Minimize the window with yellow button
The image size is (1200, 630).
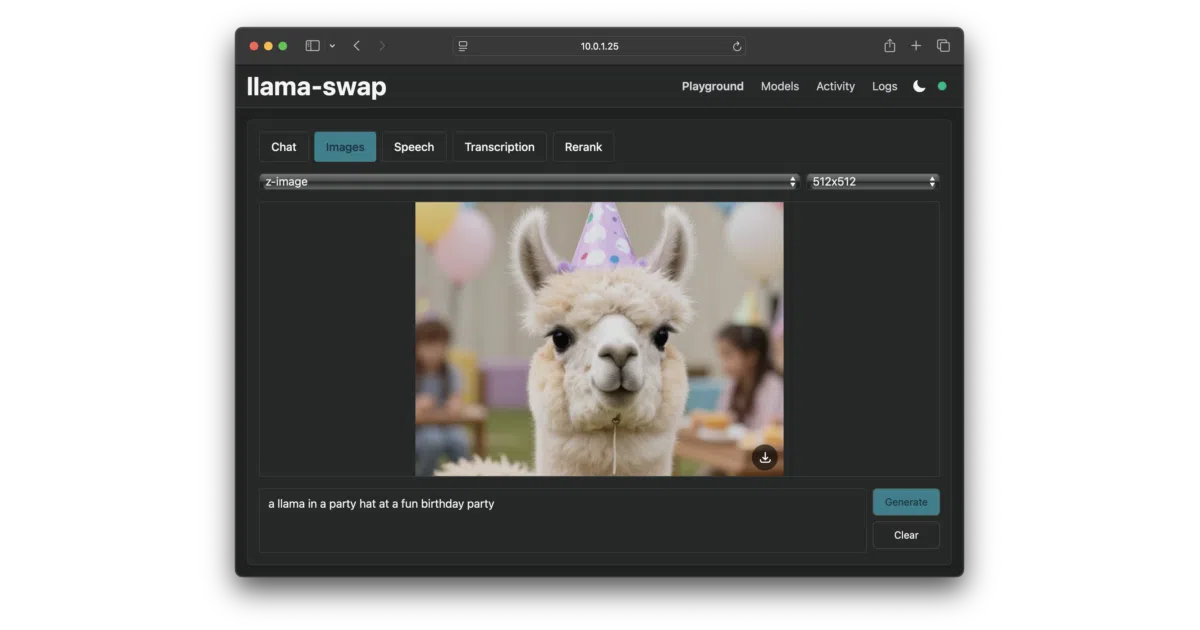coord(268,46)
